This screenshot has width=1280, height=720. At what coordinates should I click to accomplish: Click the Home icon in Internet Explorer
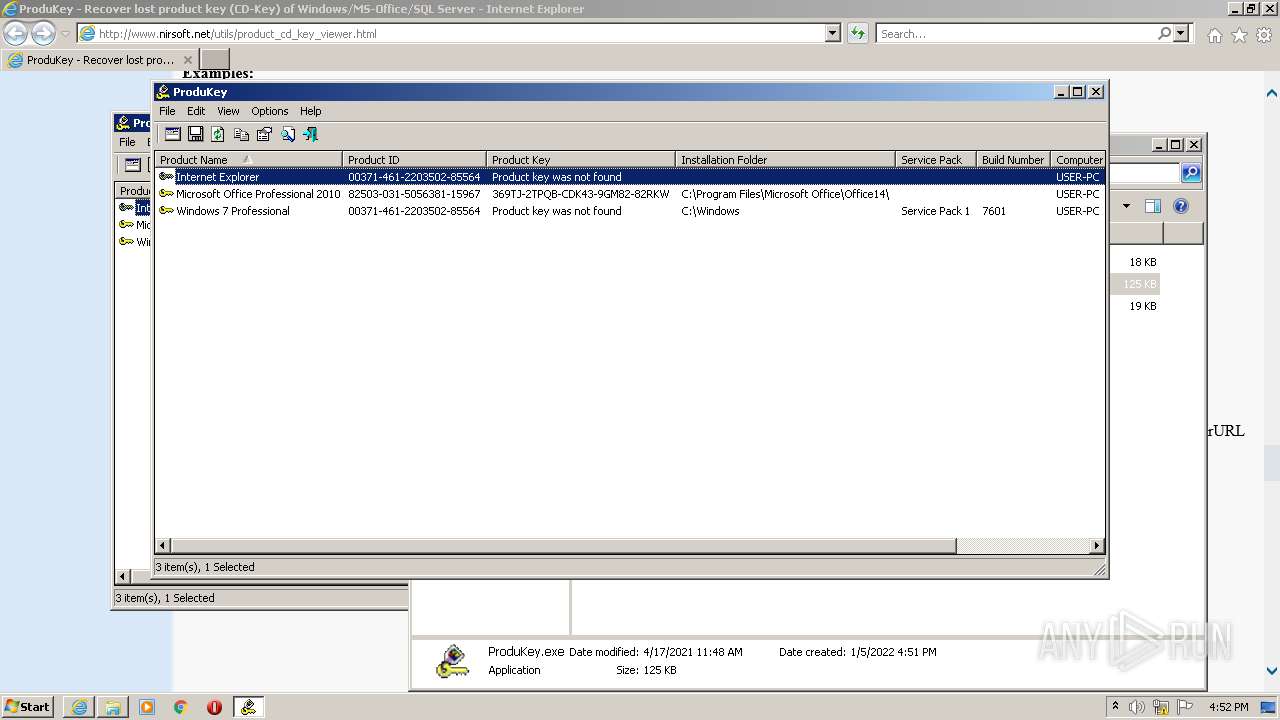pos(1214,35)
